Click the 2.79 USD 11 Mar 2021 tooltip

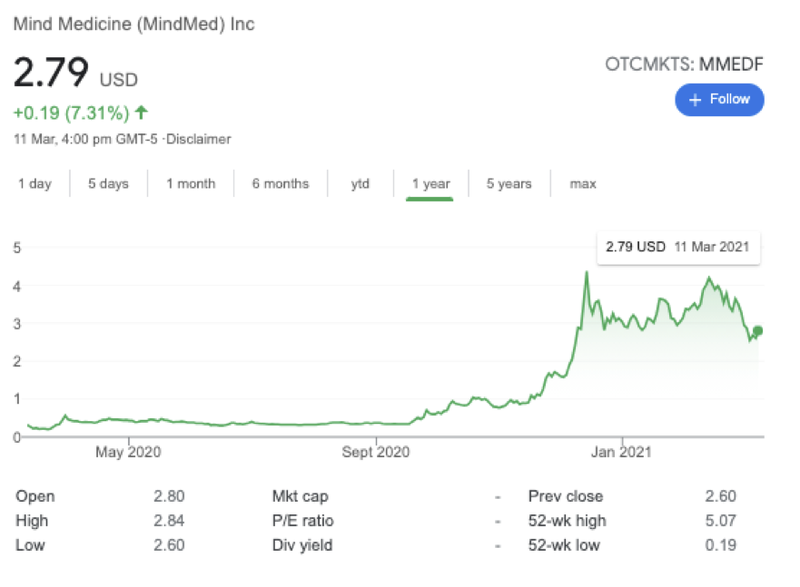click(678, 247)
